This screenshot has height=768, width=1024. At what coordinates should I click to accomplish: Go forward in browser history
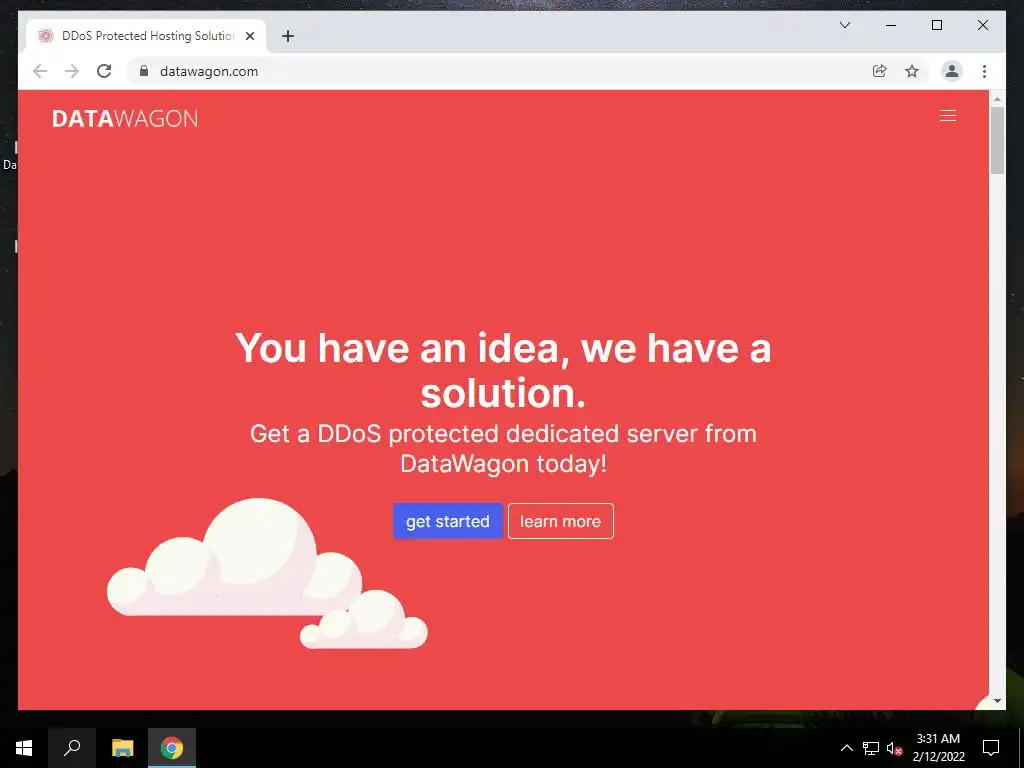72,71
